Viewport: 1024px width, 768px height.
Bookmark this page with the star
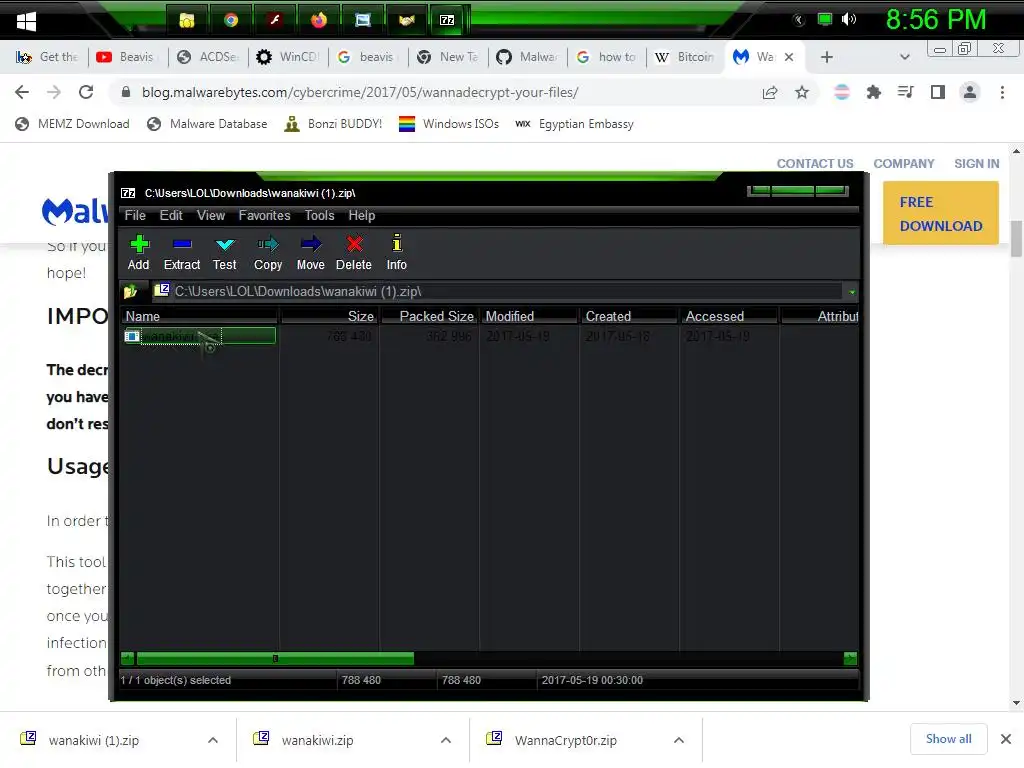click(802, 93)
